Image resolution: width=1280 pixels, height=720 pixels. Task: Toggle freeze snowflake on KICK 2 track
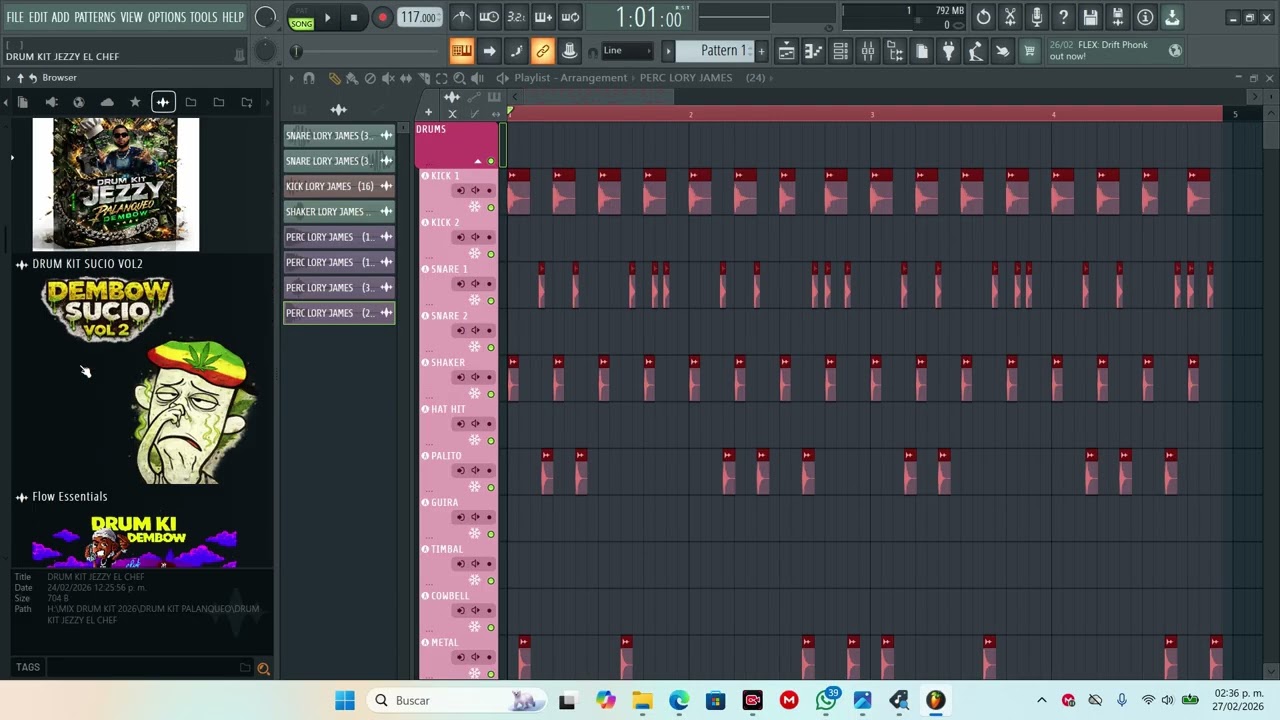pyautogui.click(x=475, y=254)
